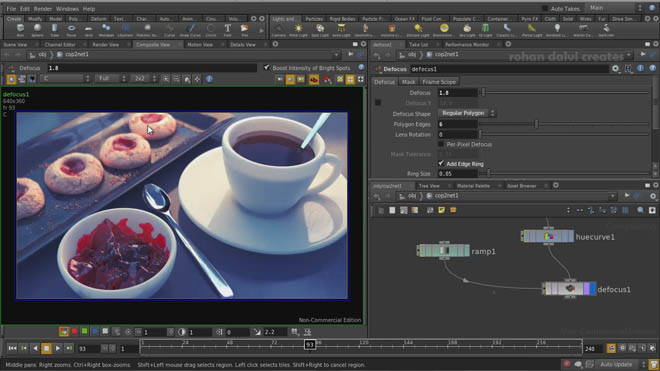Toggle realtime playback in timeline
Image resolution: width=660 pixels, height=371 pixels.
[611, 348]
